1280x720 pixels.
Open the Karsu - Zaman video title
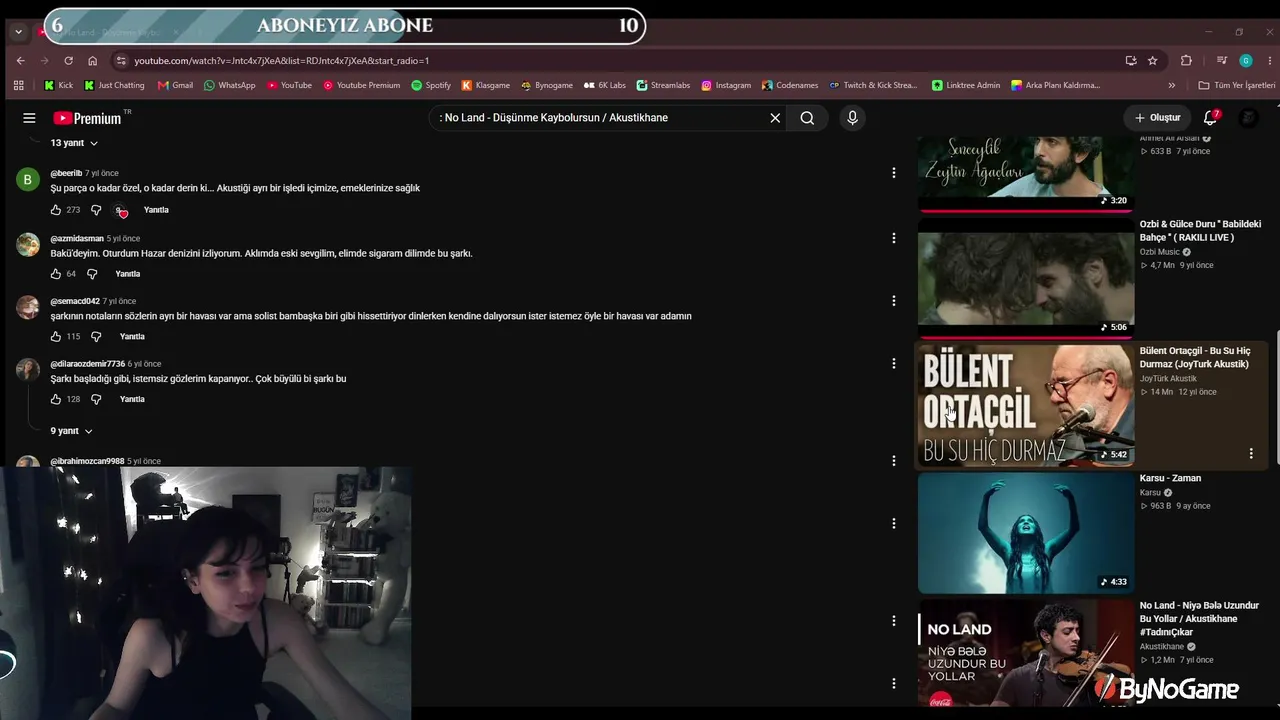pos(1170,478)
